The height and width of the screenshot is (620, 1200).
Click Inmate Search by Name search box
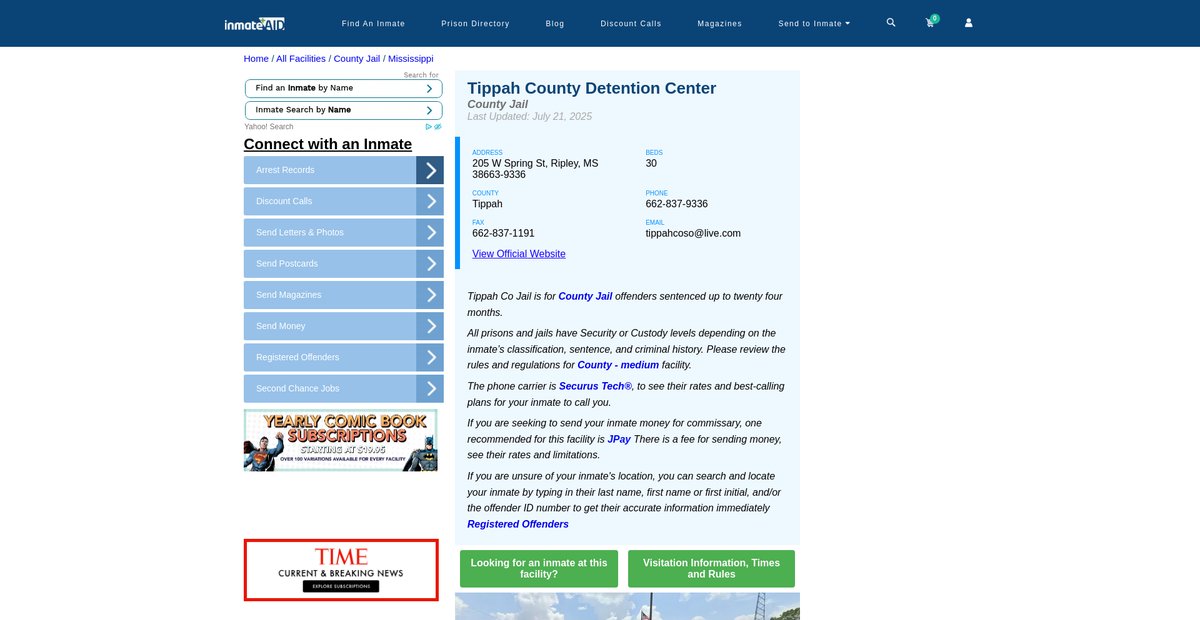343,110
